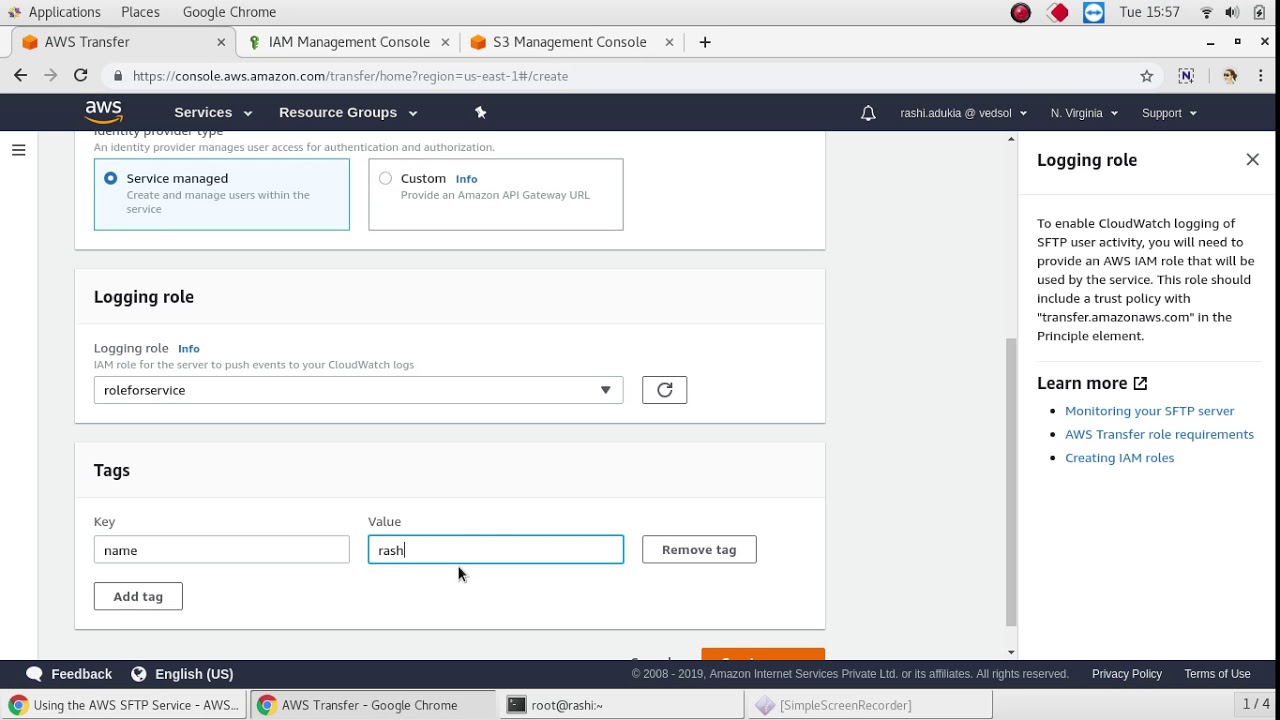Image resolution: width=1280 pixels, height=720 pixels.
Task: Open the N. Virginia region dropdown
Action: click(x=1084, y=113)
